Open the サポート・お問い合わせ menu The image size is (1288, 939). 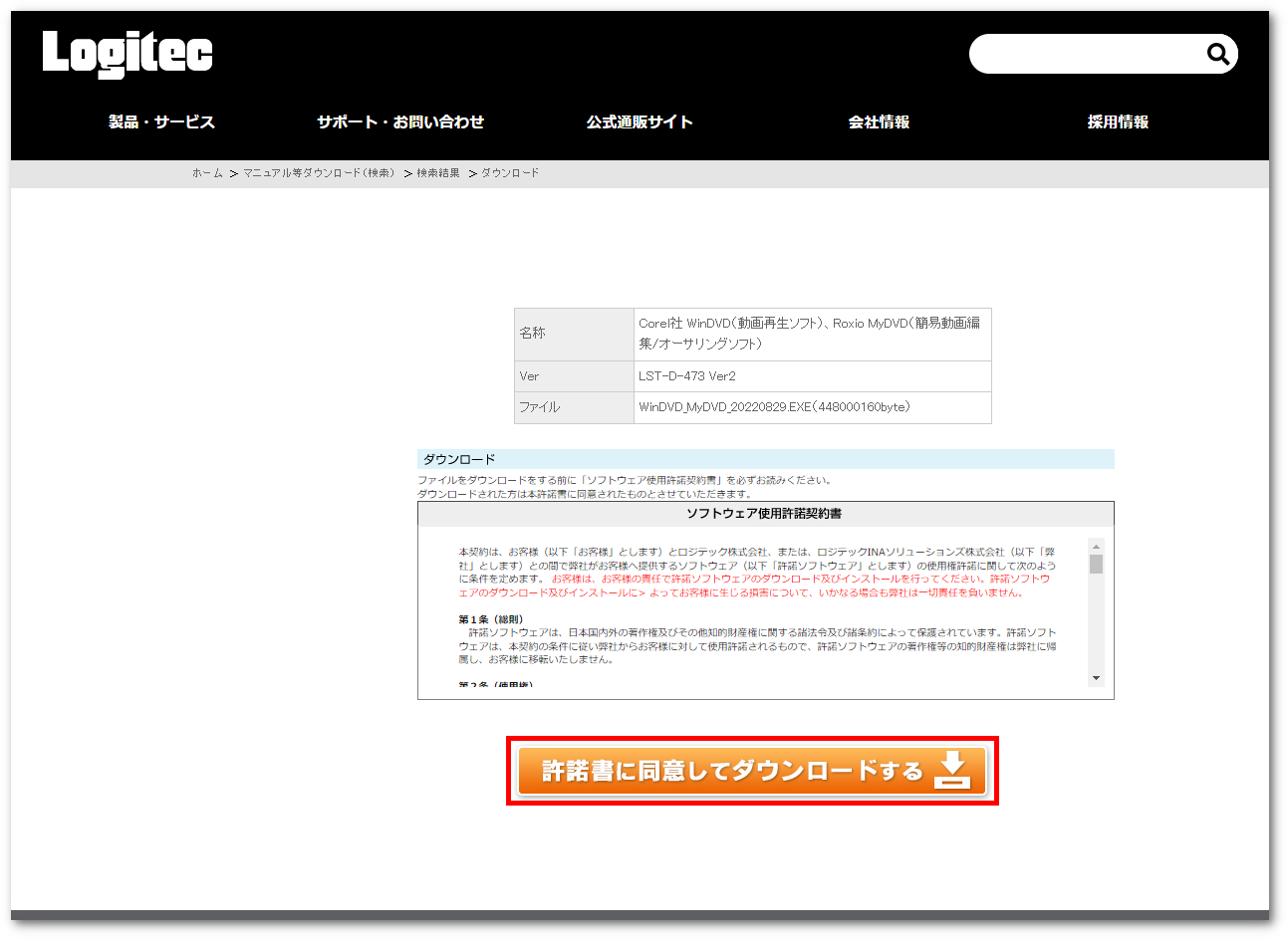pyautogui.click(x=400, y=121)
